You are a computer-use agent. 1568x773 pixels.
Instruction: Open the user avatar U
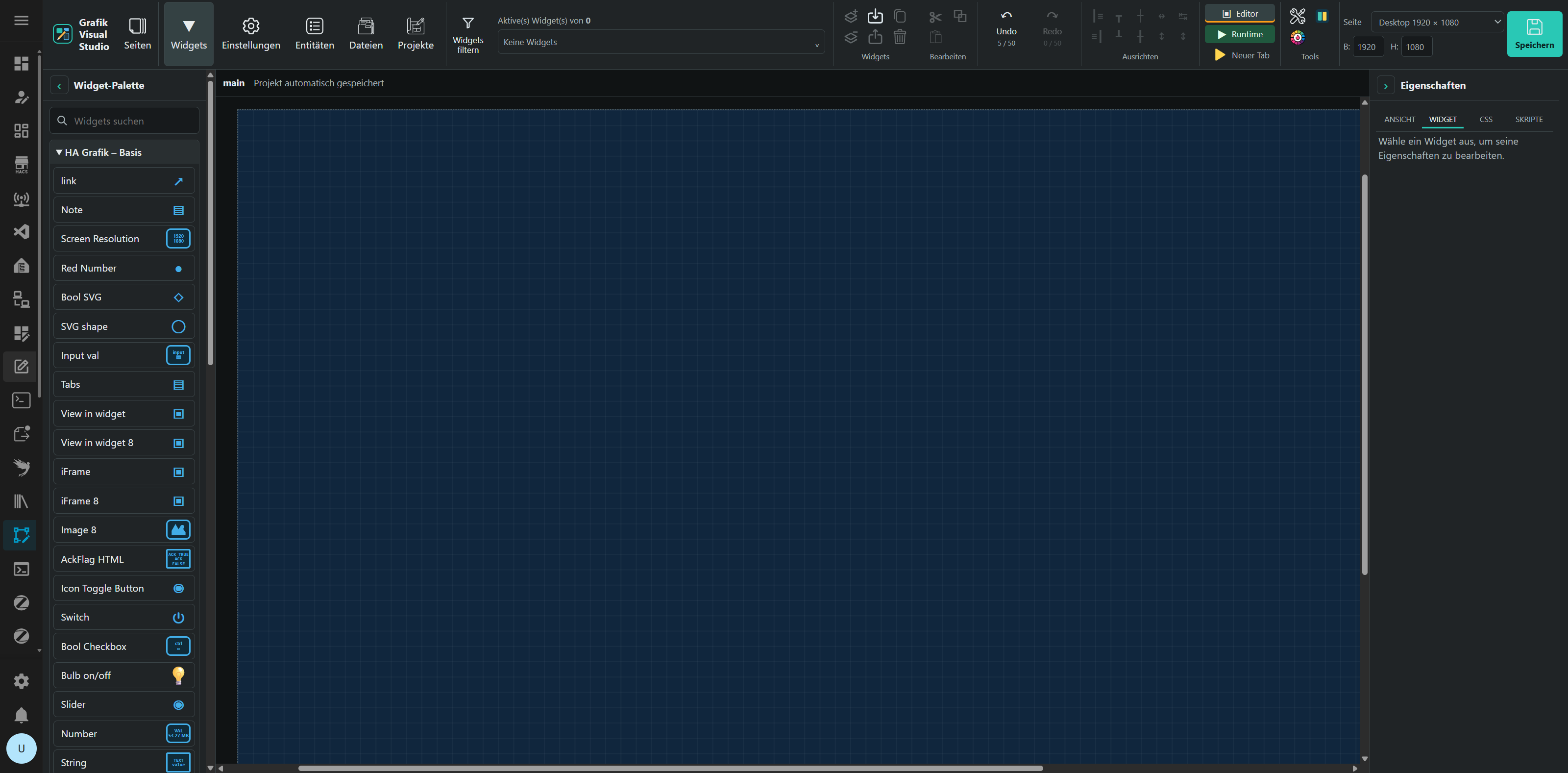tap(21, 748)
